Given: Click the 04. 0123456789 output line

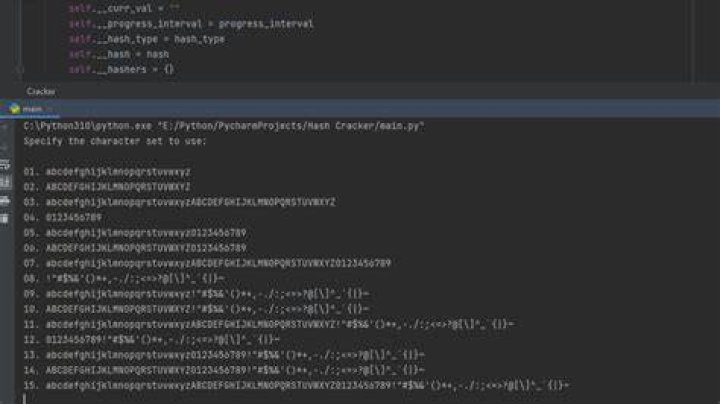Looking at the screenshot, I should coord(62,218).
